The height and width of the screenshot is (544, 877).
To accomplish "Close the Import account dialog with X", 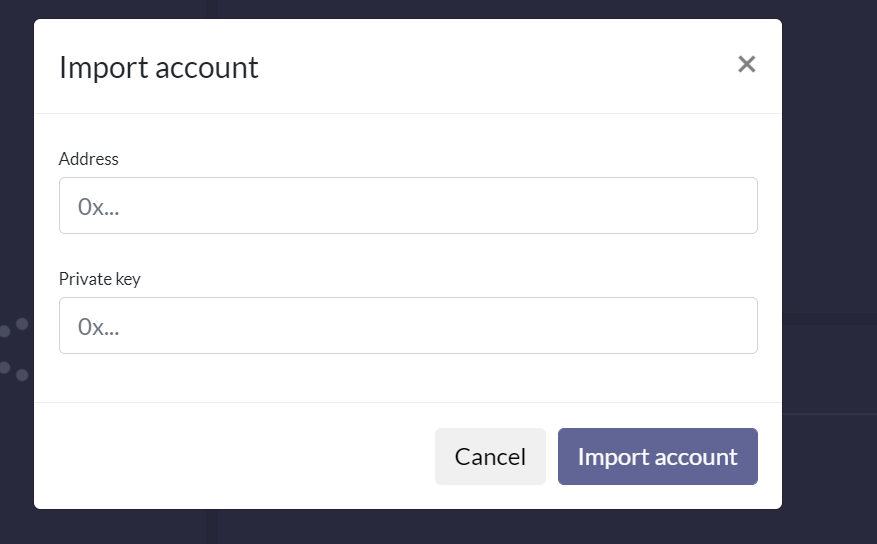I will [746, 64].
